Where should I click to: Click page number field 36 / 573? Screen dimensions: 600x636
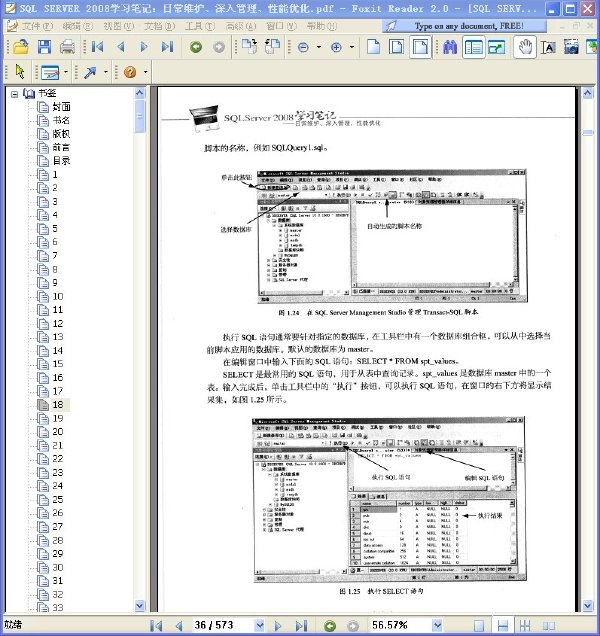pyautogui.click(x=222, y=625)
